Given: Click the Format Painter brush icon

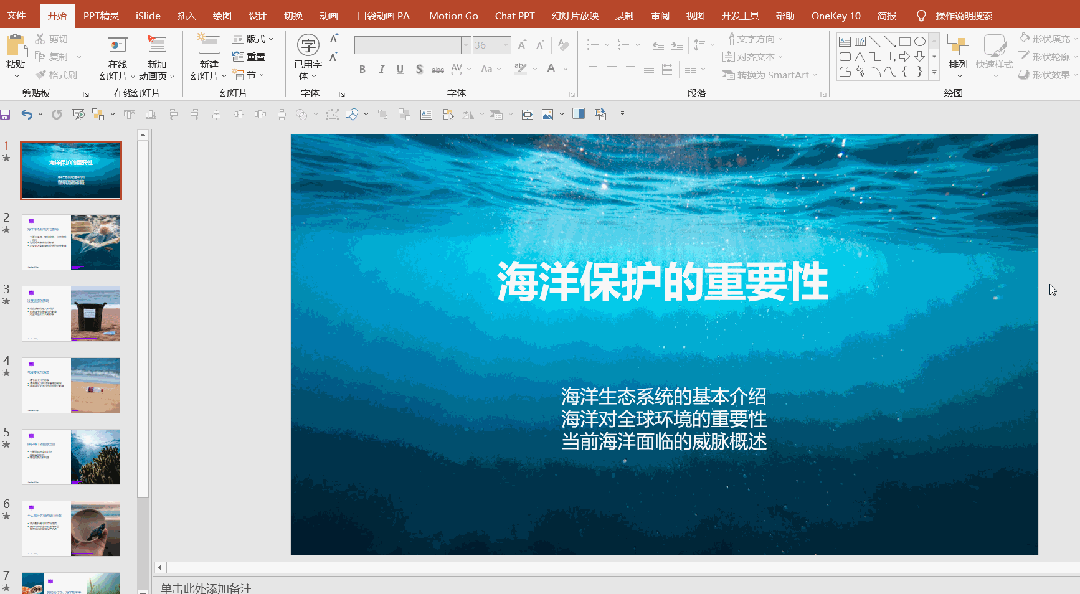Looking at the screenshot, I should click(x=41, y=74).
